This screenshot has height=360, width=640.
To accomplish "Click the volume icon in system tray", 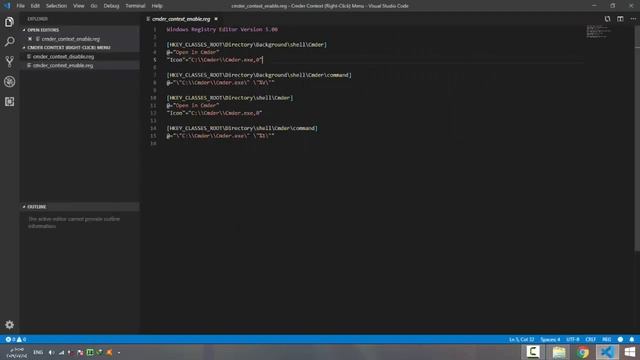I will (x=51, y=352).
